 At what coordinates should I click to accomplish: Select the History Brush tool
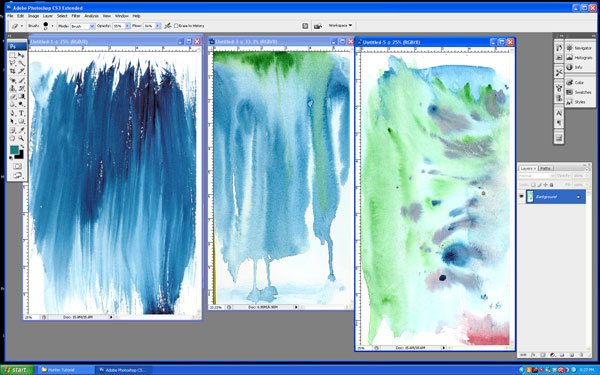pyautogui.click(x=21, y=89)
